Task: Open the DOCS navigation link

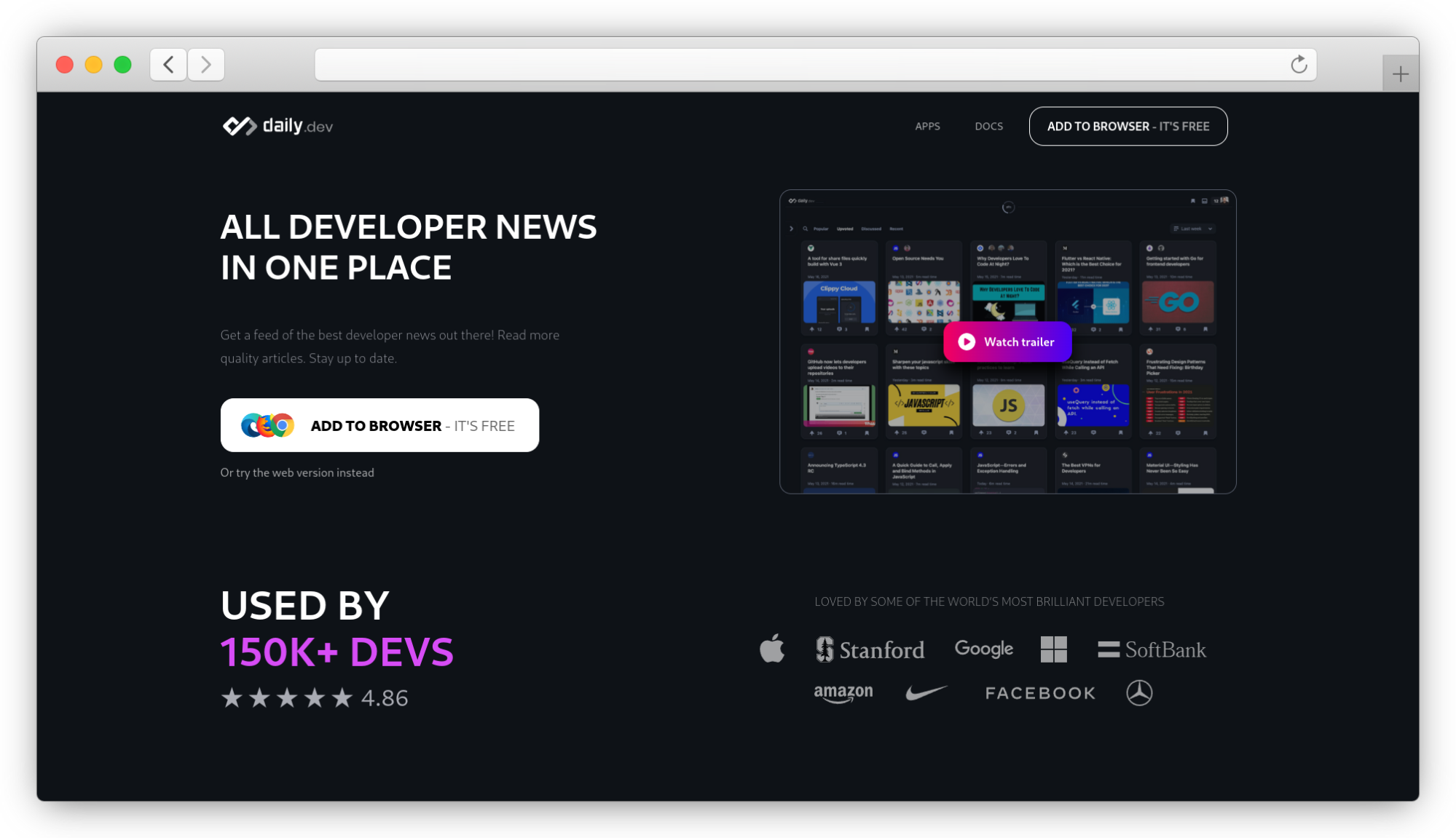Action: click(x=988, y=126)
